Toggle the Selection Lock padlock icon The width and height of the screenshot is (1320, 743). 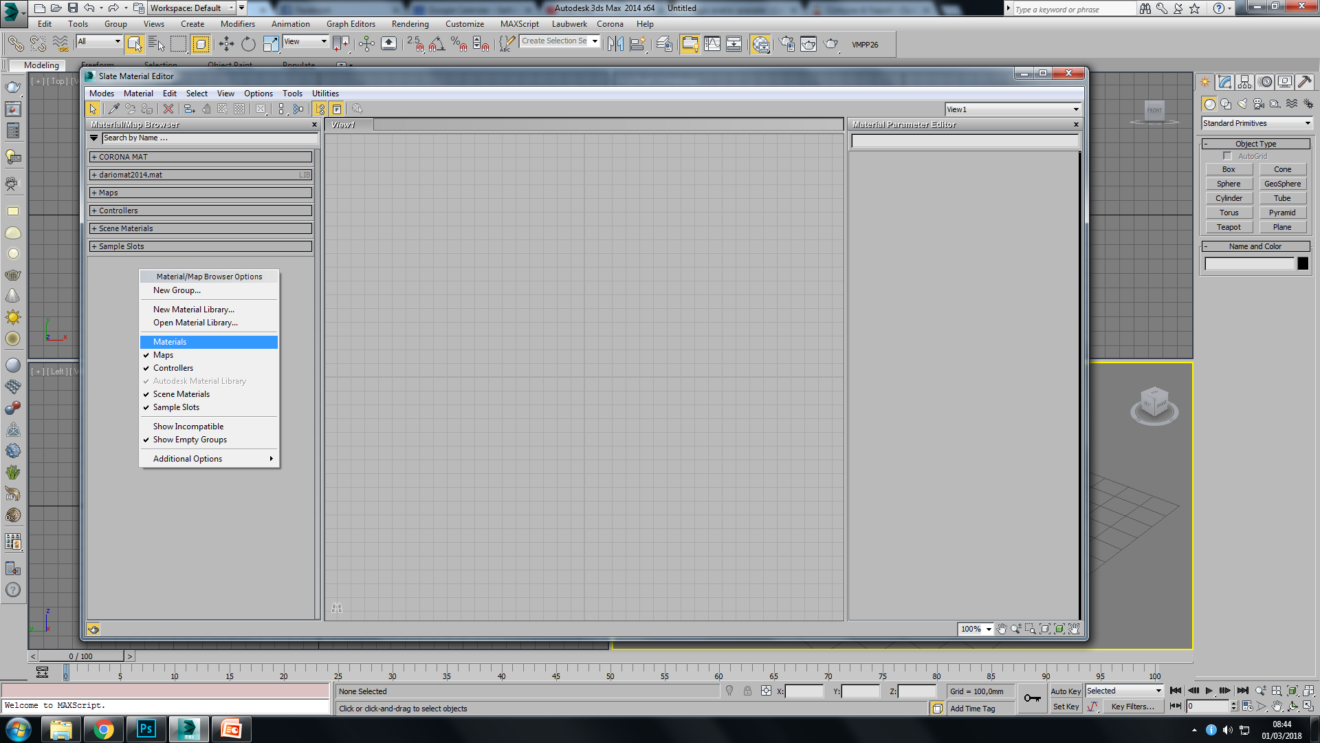(x=748, y=691)
